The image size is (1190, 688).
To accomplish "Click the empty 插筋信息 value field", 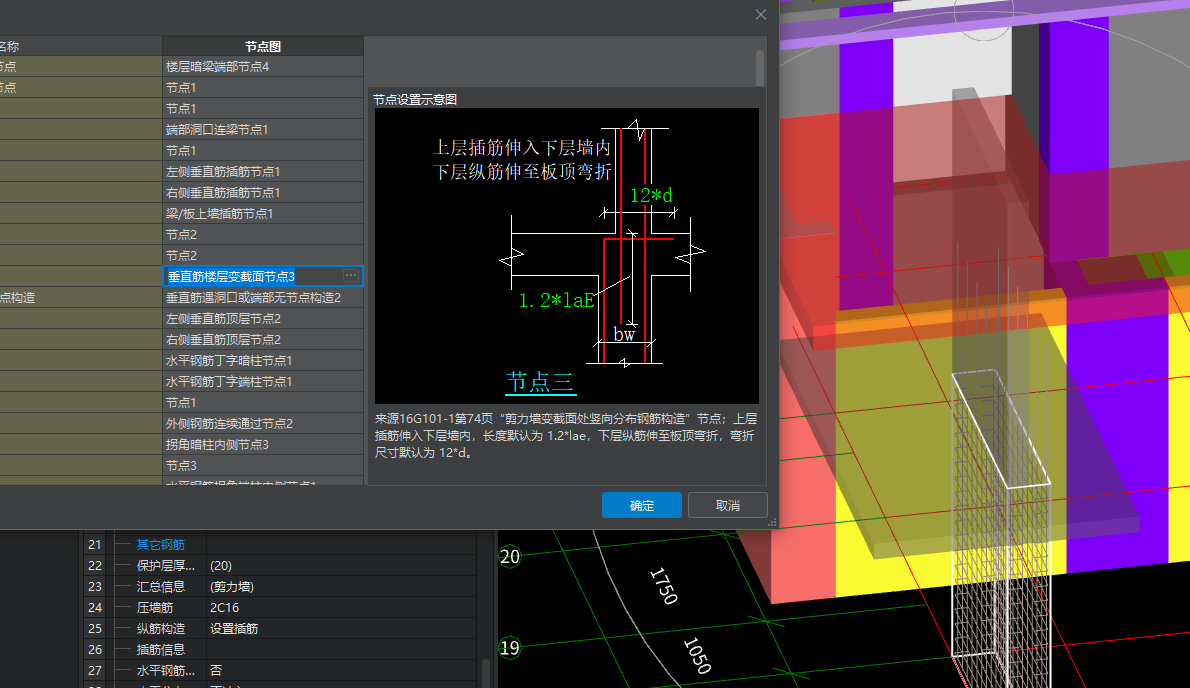I will point(342,649).
